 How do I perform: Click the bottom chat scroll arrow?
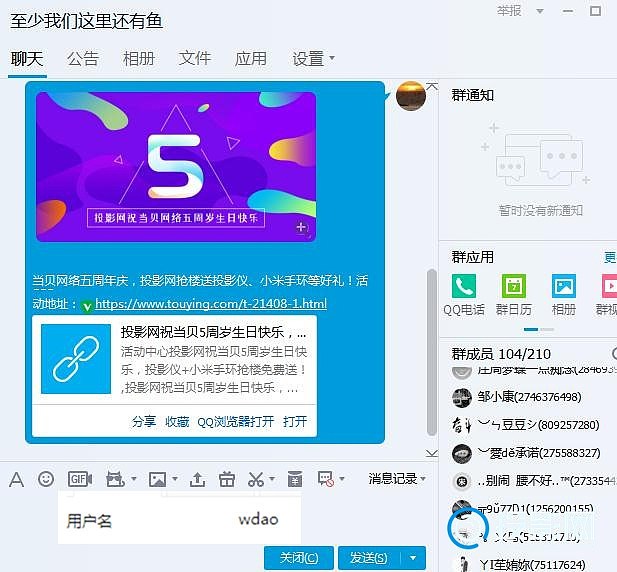point(432,454)
